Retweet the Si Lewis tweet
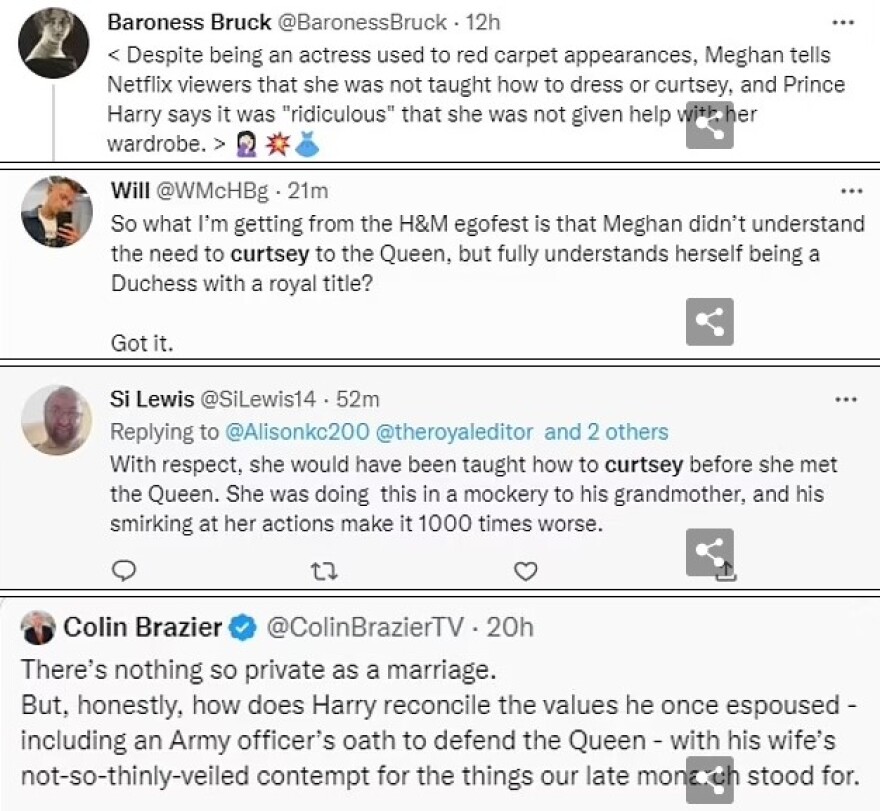The image size is (880, 811). [x=324, y=571]
